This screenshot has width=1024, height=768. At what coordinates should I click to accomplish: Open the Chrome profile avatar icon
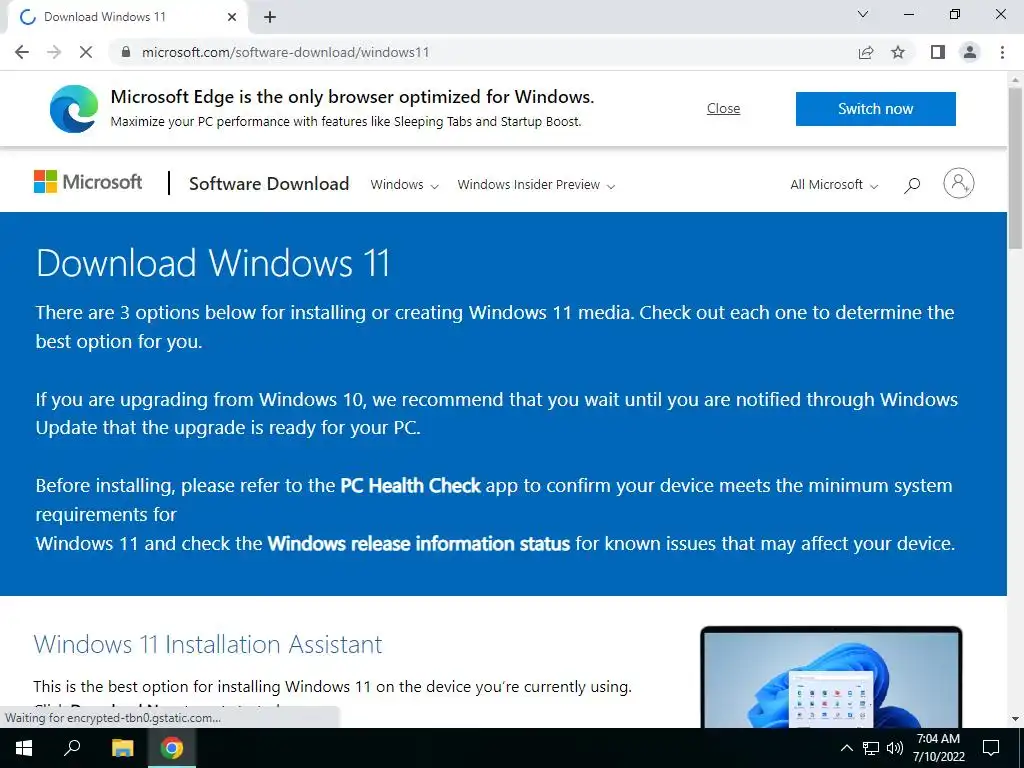[x=970, y=52]
